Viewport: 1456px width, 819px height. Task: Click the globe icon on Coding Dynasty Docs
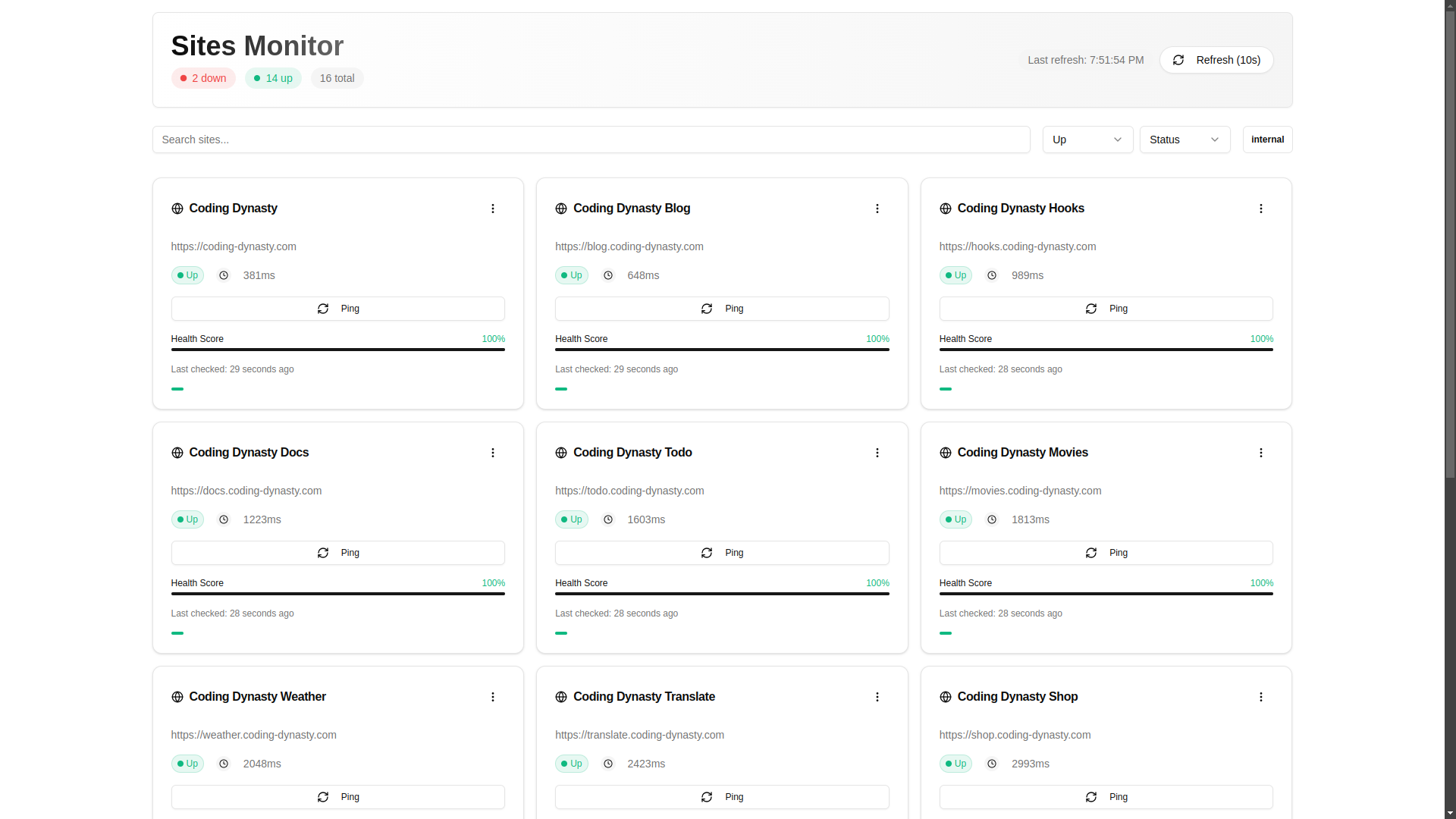point(178,452)
